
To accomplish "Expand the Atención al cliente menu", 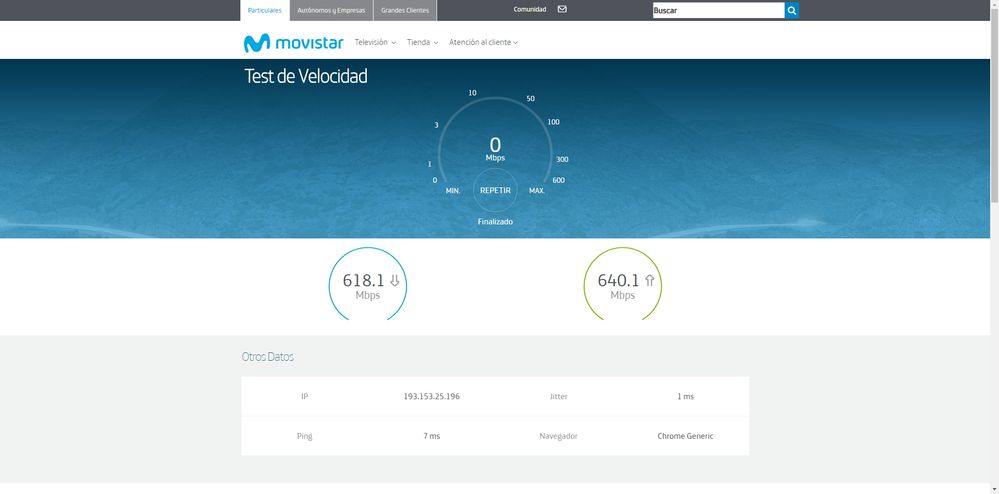I will click(483, 43).
